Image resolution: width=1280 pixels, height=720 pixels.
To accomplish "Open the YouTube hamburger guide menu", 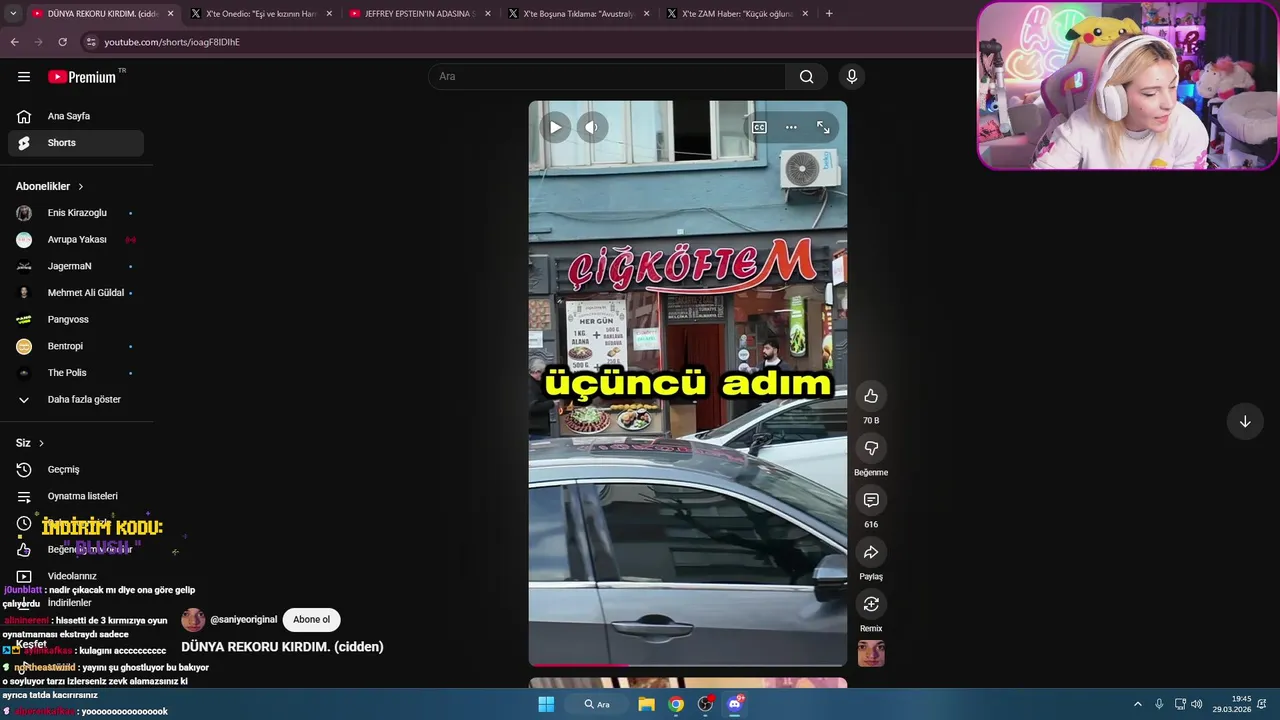I will pyautogui.click(x=24, y=77).
